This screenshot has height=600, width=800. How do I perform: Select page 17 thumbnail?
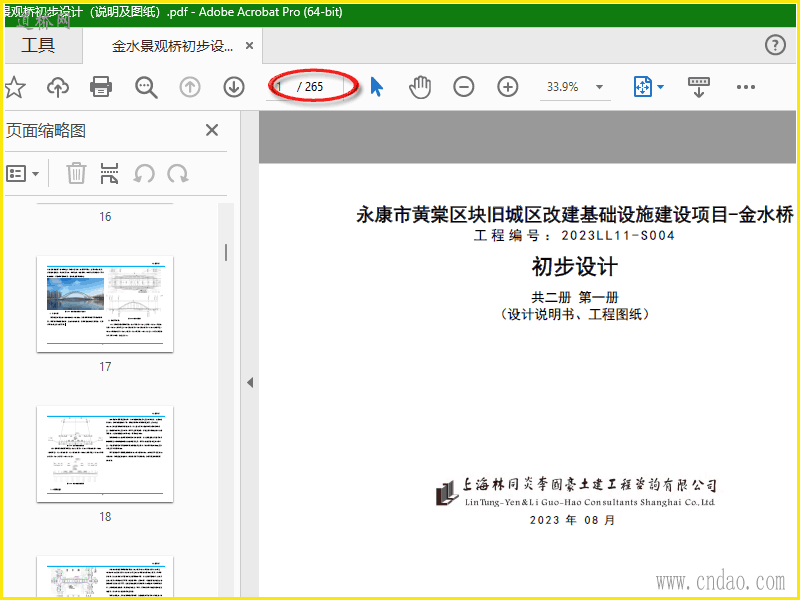coord(105,304)
